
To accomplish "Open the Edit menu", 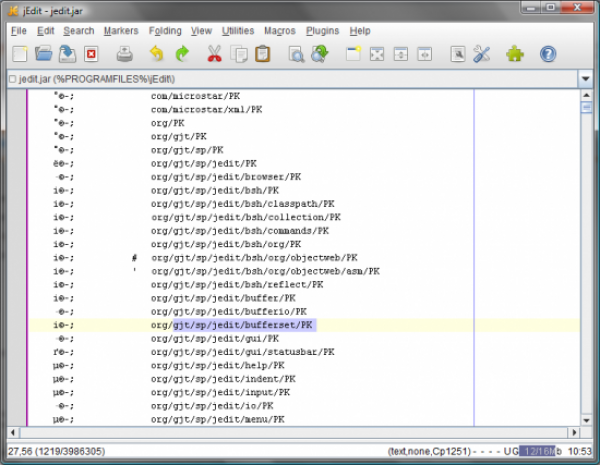I will tap(46, 31).
